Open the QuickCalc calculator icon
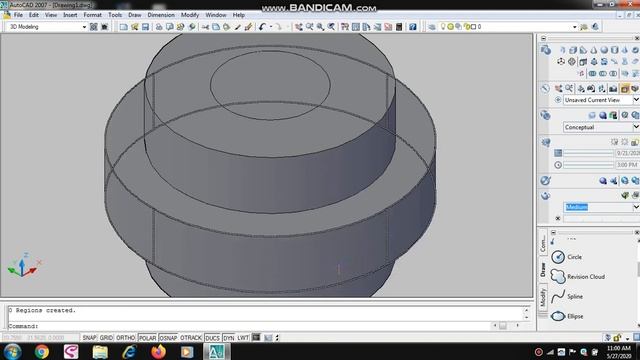Screen dimensions: 640x360 click(399, 27)
